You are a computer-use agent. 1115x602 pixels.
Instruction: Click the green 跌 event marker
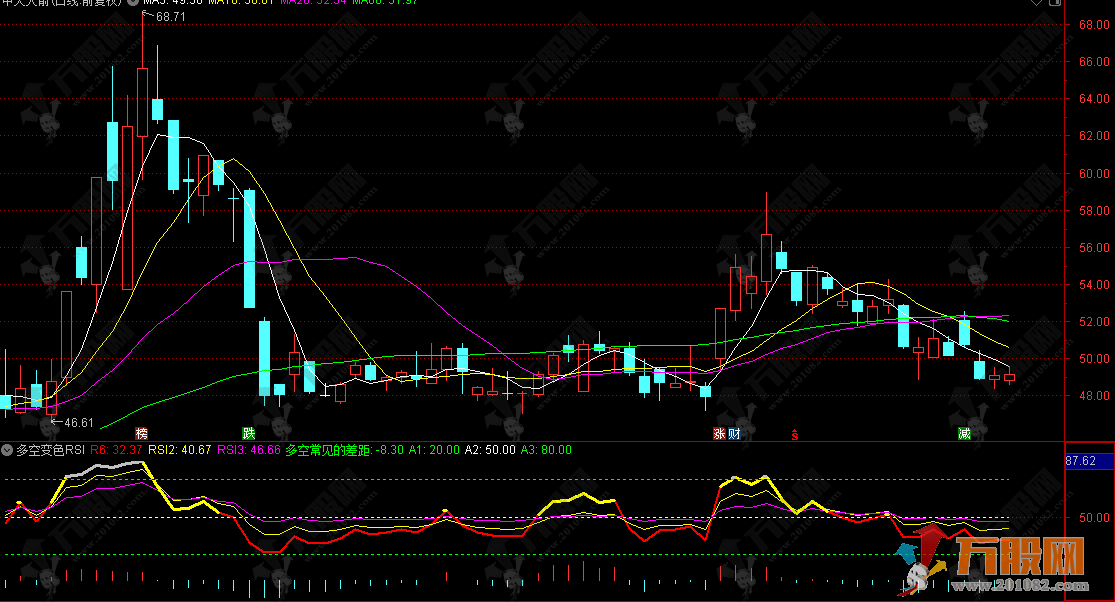click(248, 433)
